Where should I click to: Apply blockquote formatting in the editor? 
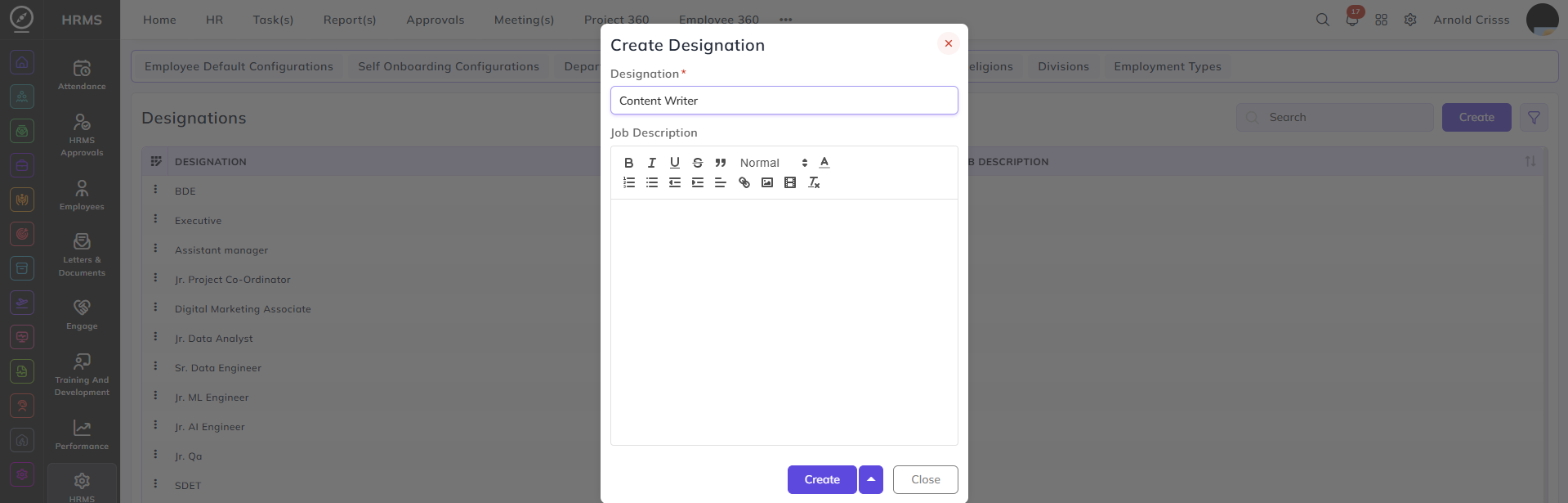(720, 163)
